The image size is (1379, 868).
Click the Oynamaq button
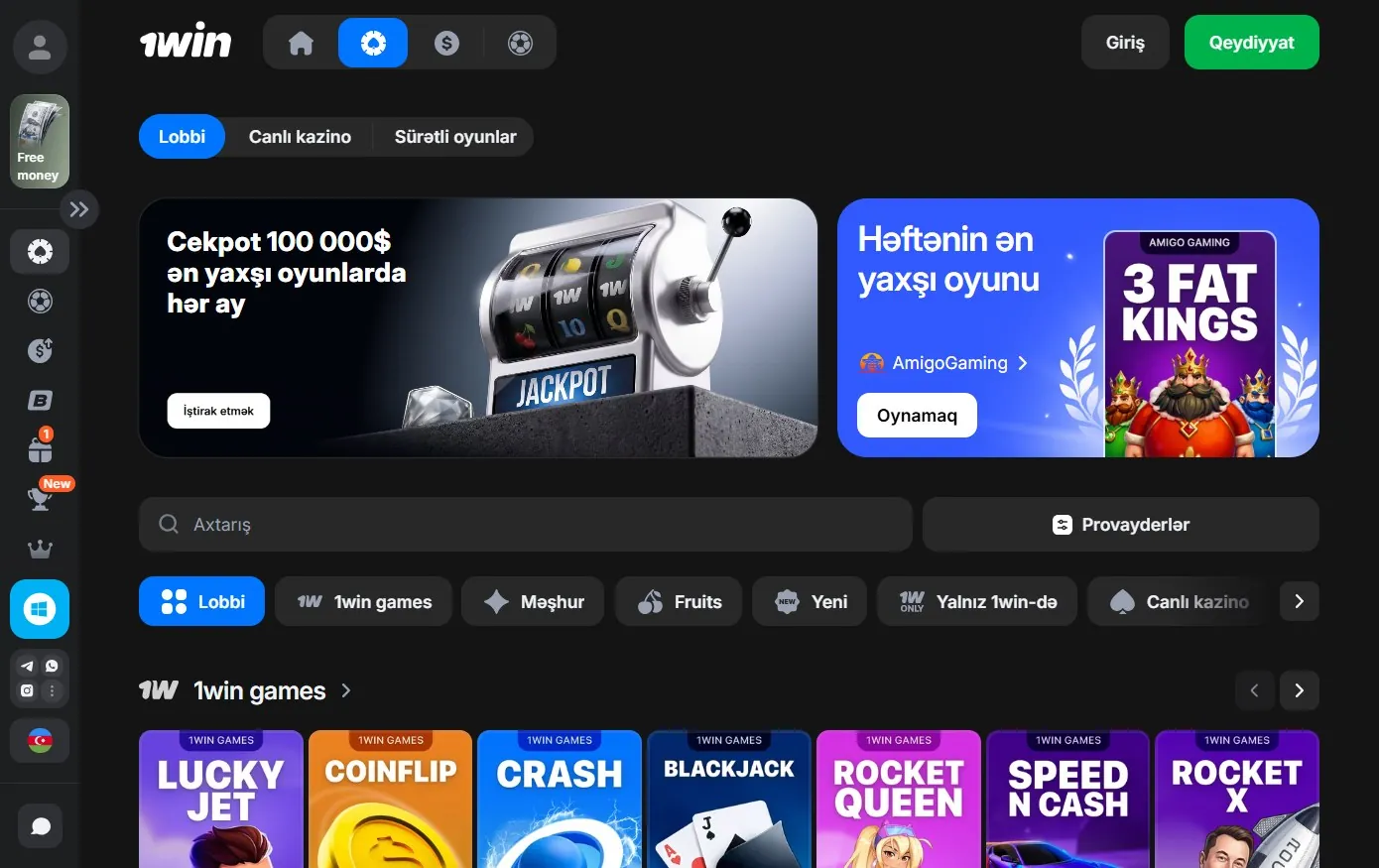917,416
